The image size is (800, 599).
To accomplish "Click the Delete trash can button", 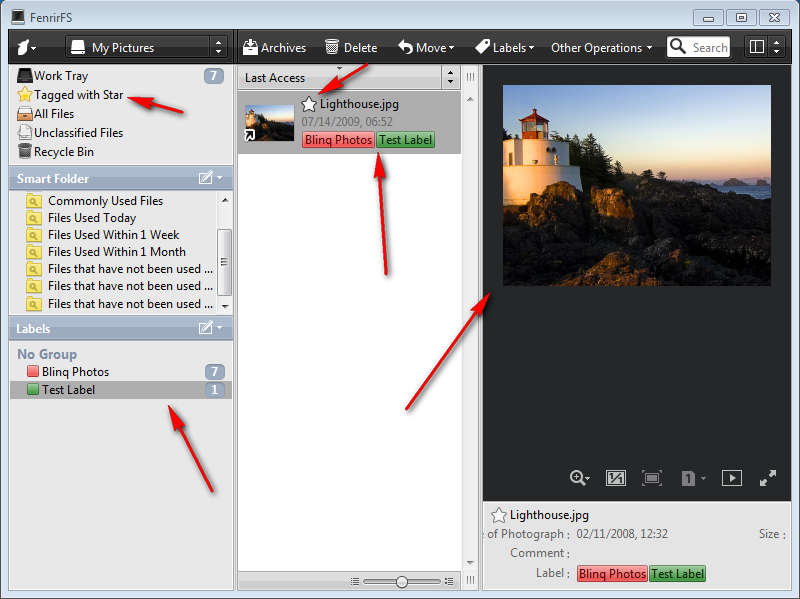I will click(352, 47).
